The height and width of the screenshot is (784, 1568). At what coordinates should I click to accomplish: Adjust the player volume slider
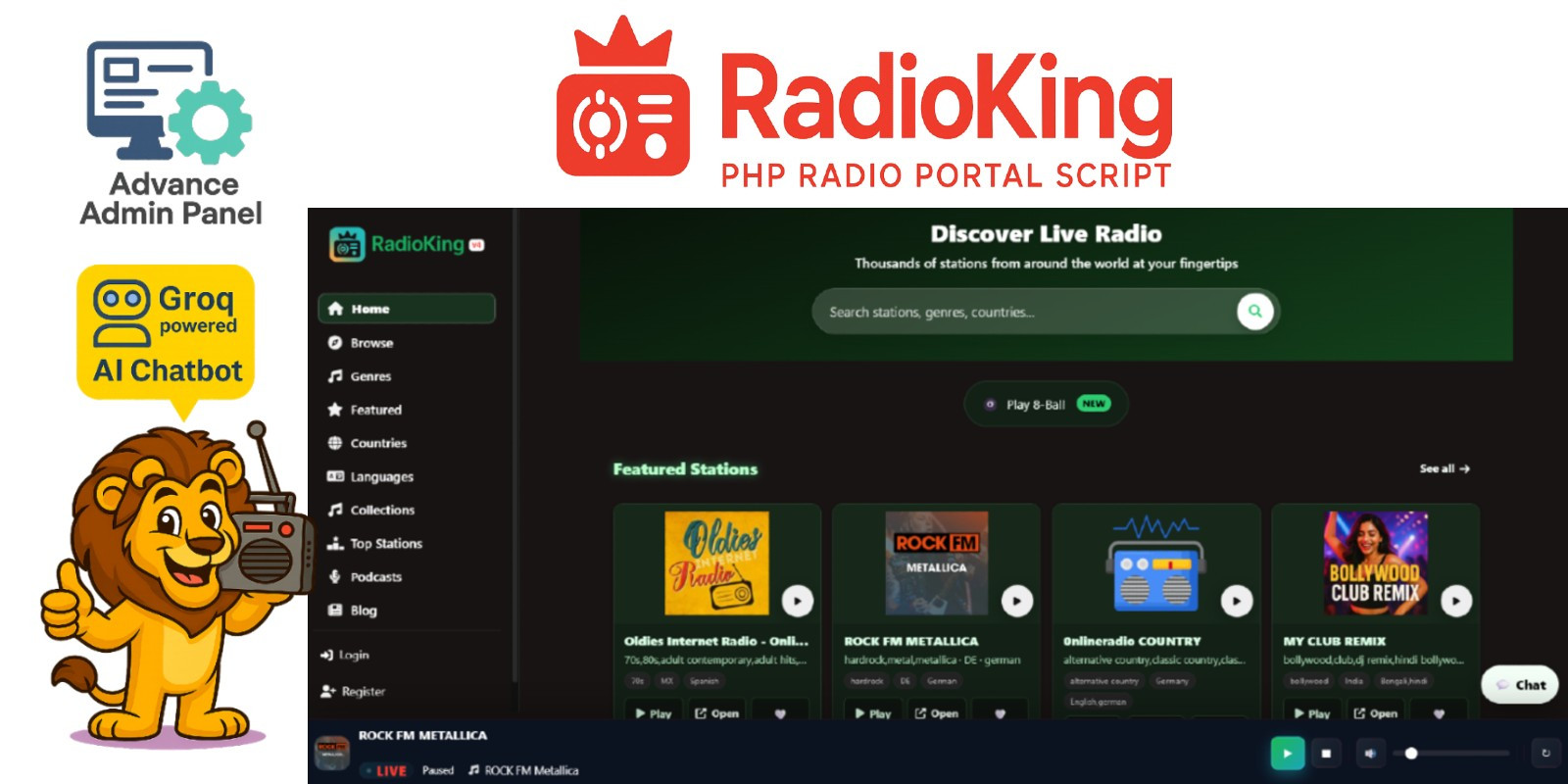[x=1453, y=754]
